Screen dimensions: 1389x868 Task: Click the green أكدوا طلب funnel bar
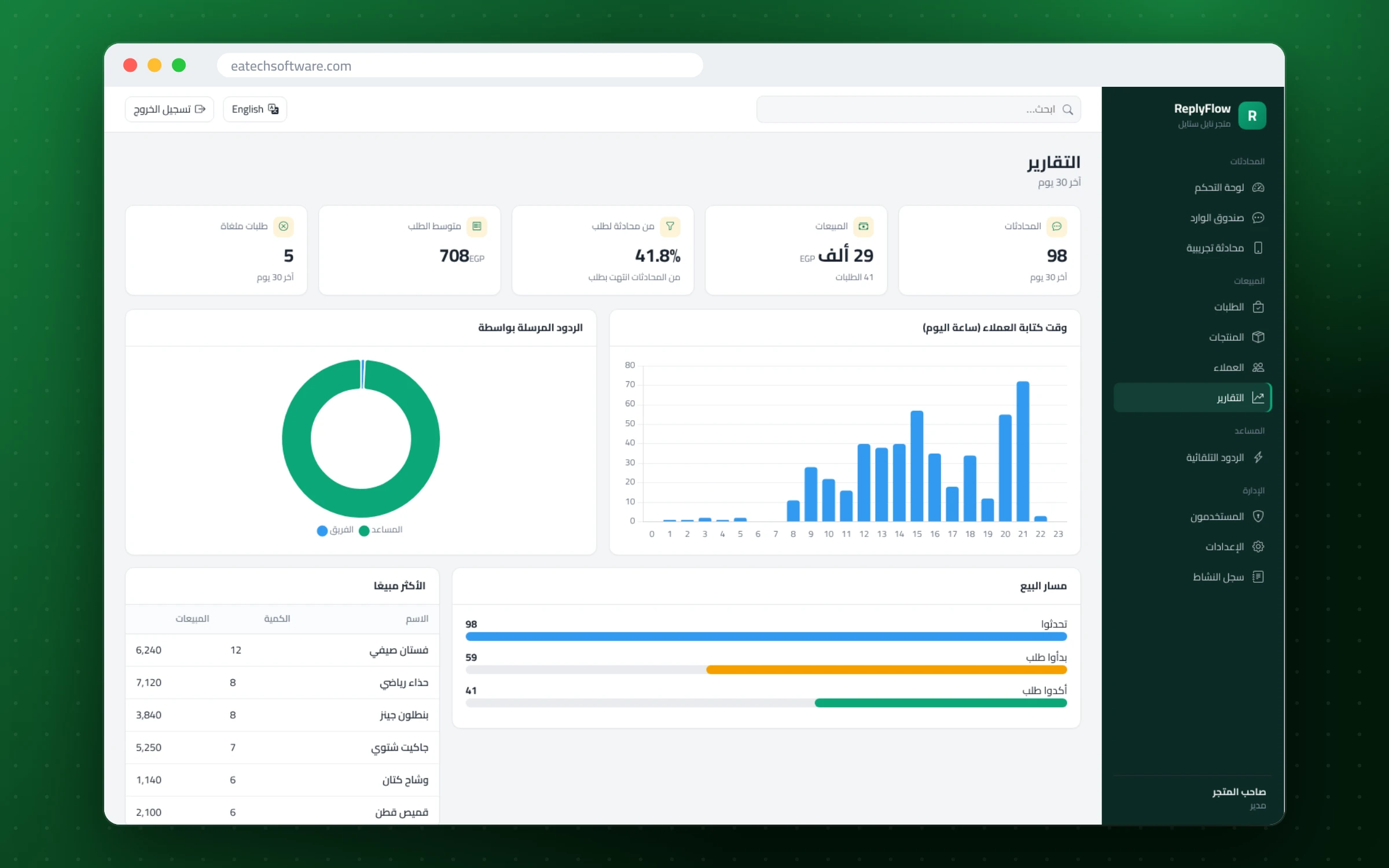[x=940, y=703]
